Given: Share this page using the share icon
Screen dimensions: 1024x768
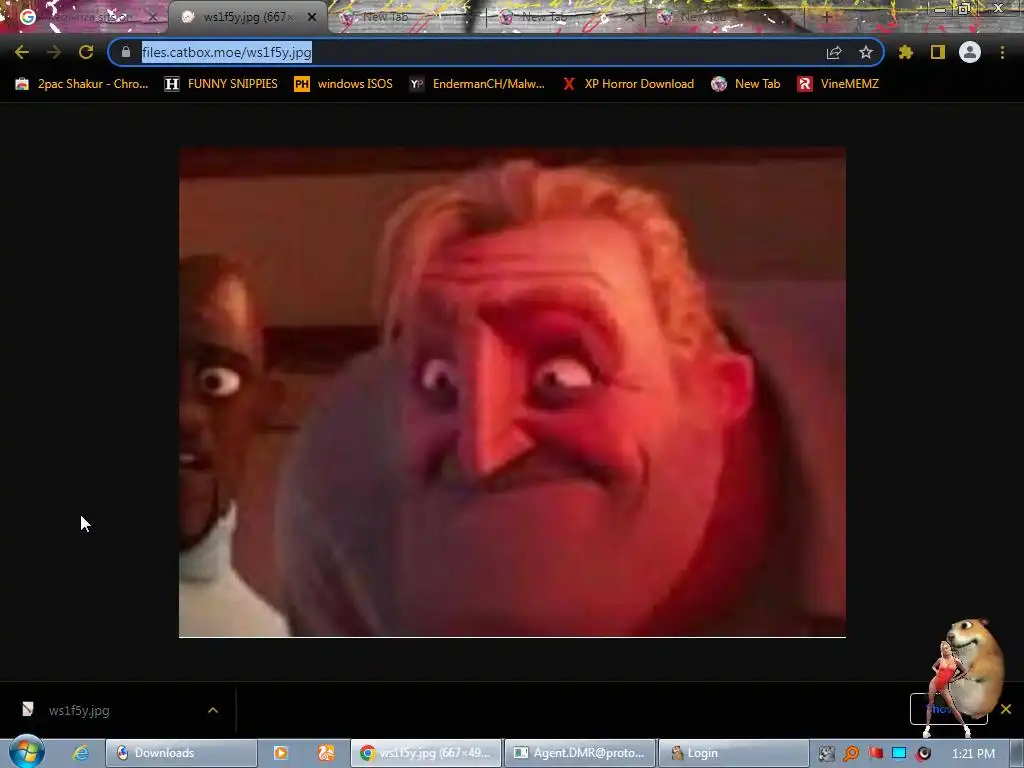Looking at the screenshot, I should [834, 52].
